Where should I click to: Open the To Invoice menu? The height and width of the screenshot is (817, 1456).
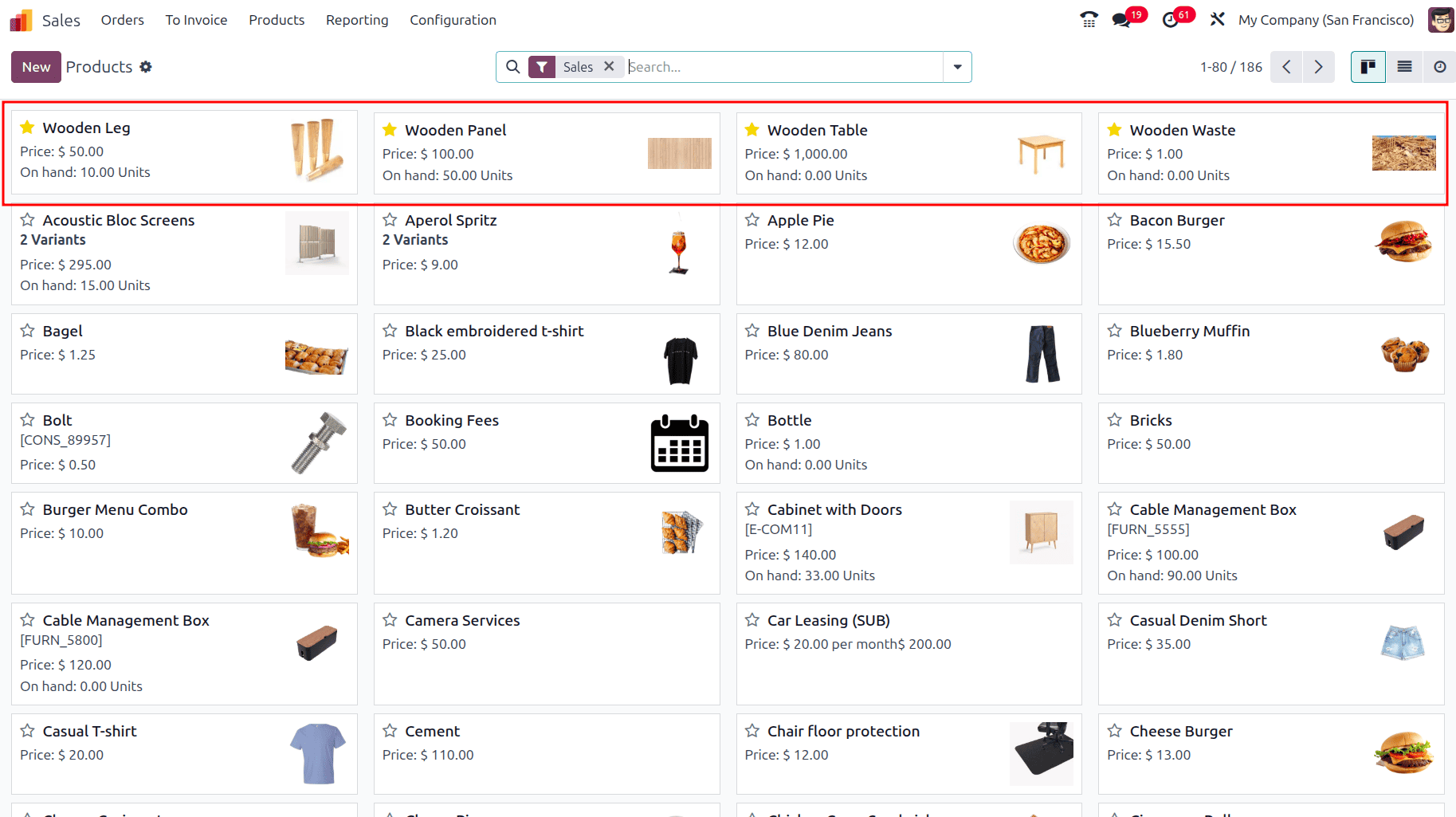[x=196, y=20]
